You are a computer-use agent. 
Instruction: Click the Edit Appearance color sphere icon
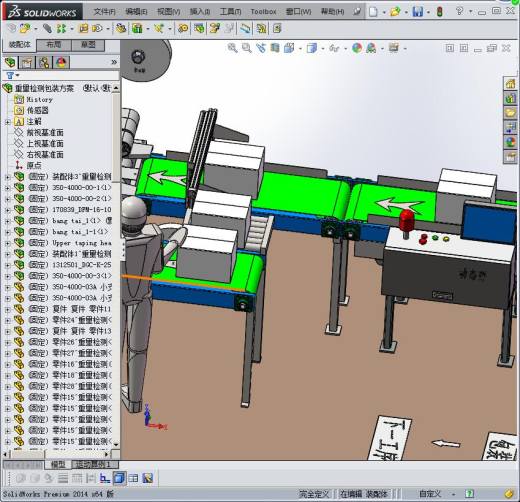(x=357, y=48)
